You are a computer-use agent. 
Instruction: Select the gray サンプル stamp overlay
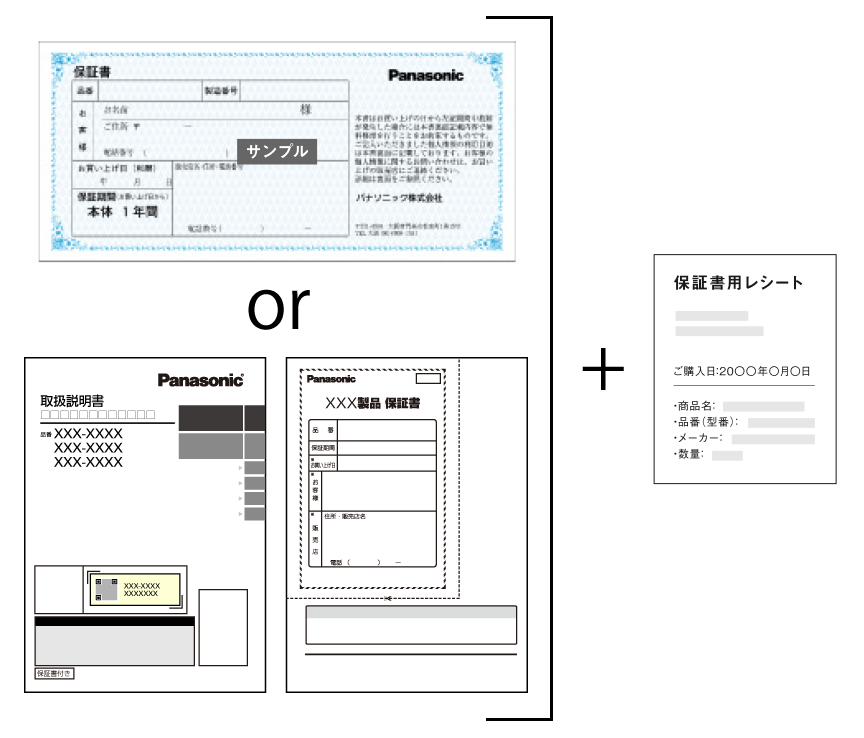pos(277,151)
